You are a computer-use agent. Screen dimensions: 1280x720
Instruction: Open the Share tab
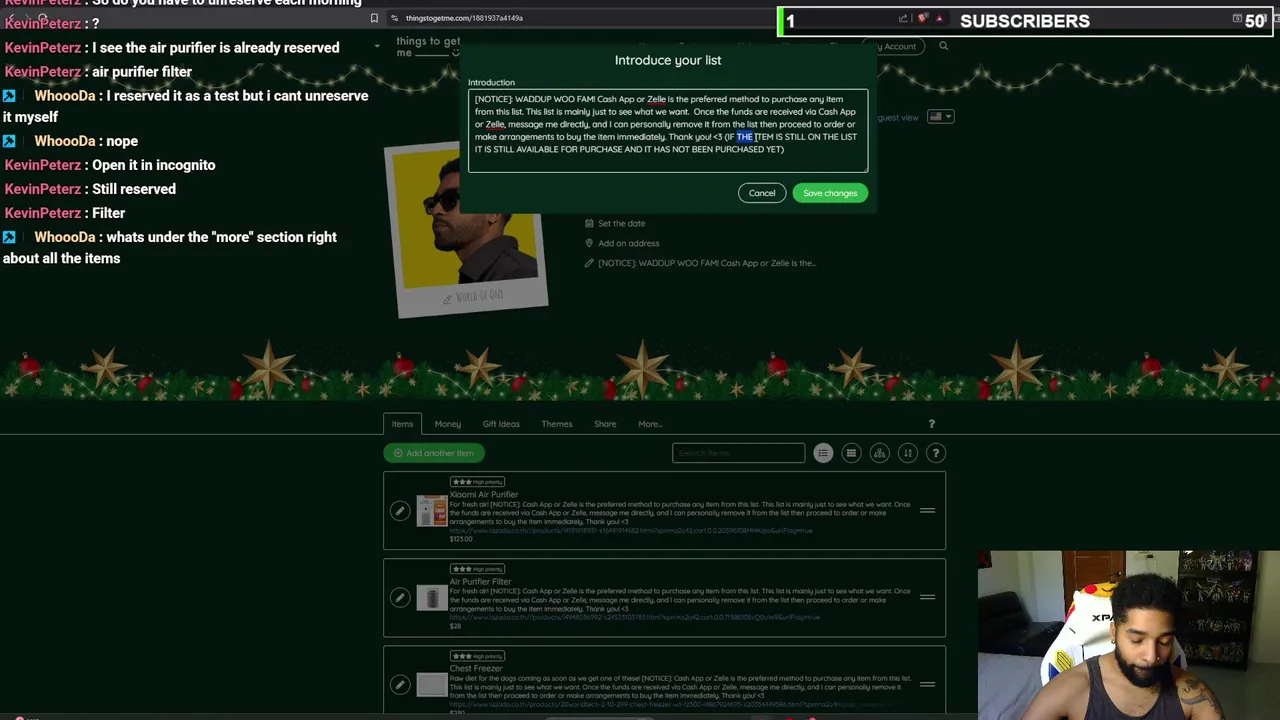click(605, 424)
